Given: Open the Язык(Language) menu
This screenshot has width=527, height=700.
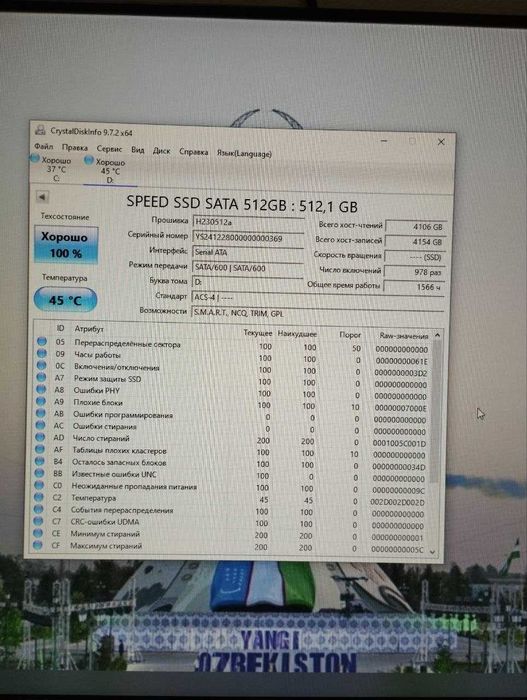Looking at the screenshot, I should (244, 153).
